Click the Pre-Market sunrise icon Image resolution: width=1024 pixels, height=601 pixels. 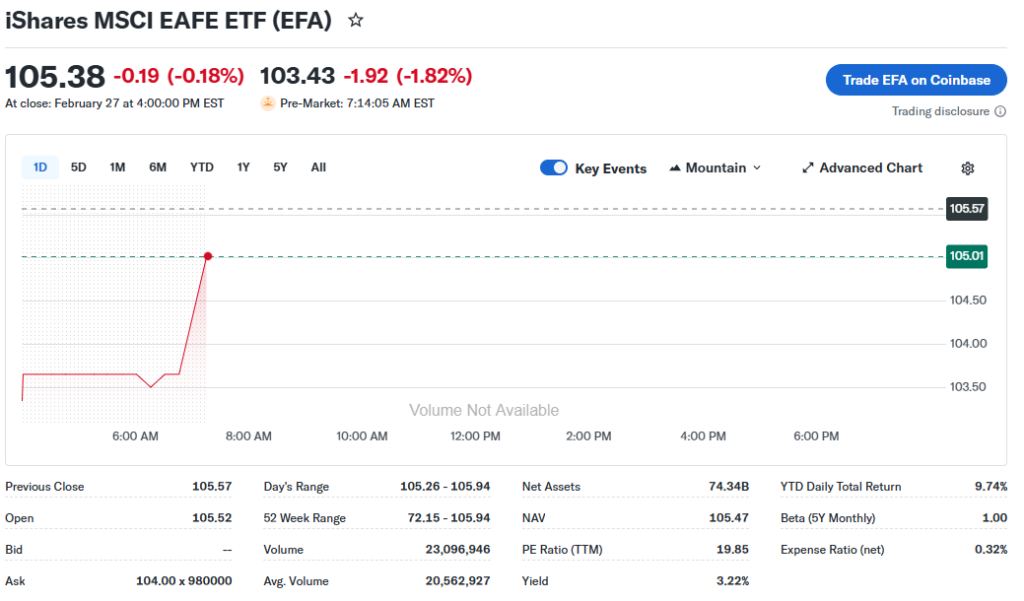(267, 103)
